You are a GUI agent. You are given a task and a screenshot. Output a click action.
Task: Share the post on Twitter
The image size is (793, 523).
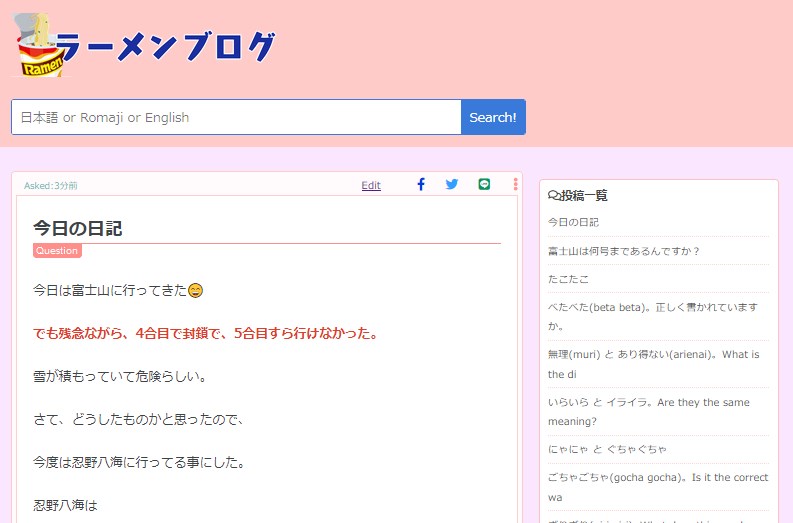(x=452, y=184)
